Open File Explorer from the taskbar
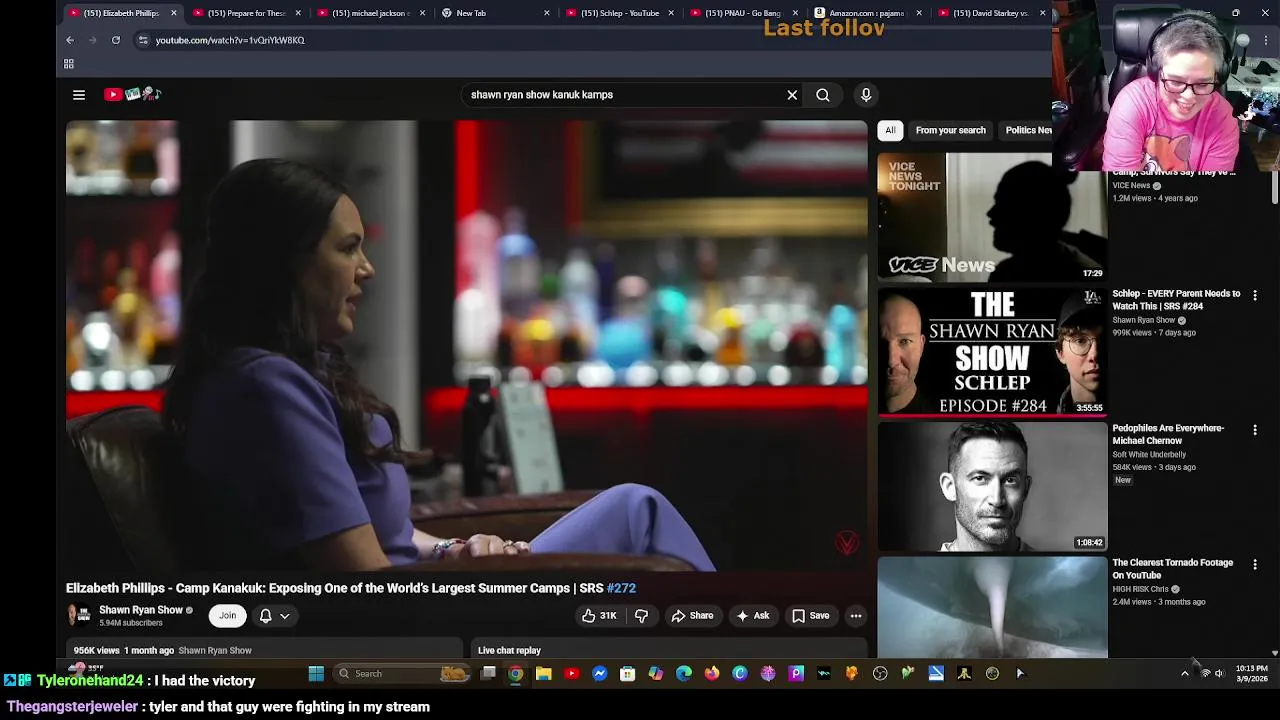Viewport: 1280px width, 720px height. [543, 674]
